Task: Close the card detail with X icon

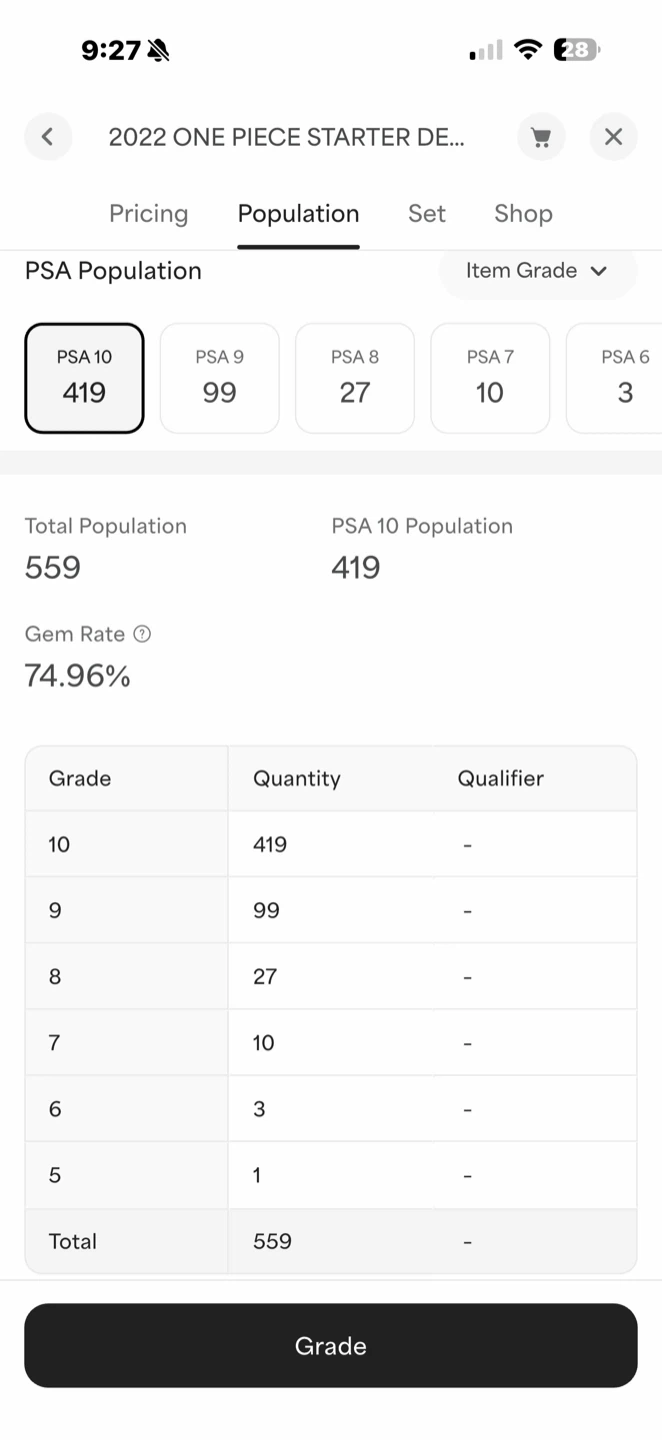Action: point(614,137)
